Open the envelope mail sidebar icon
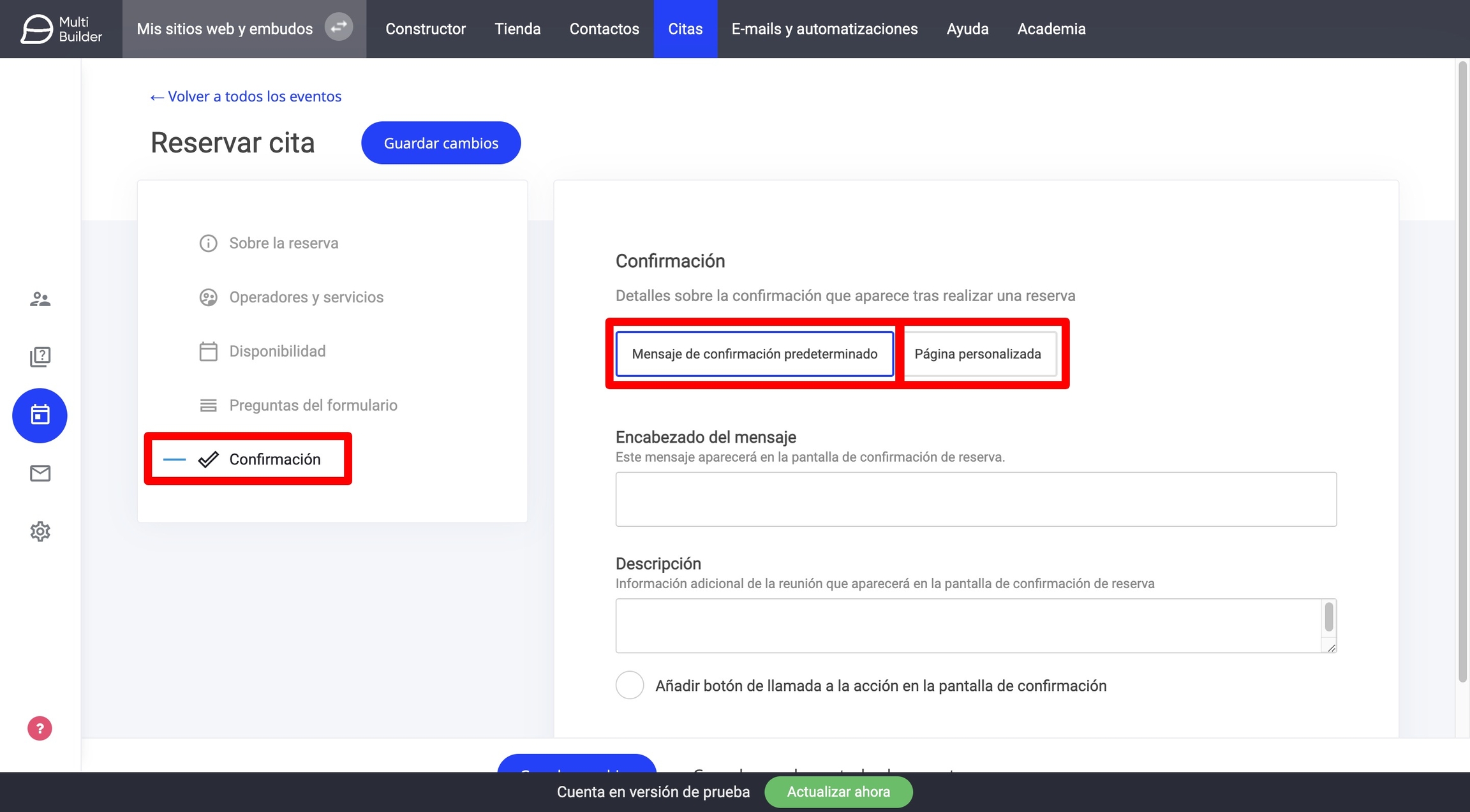This screenshot has height=812, width=1470. 40,473
